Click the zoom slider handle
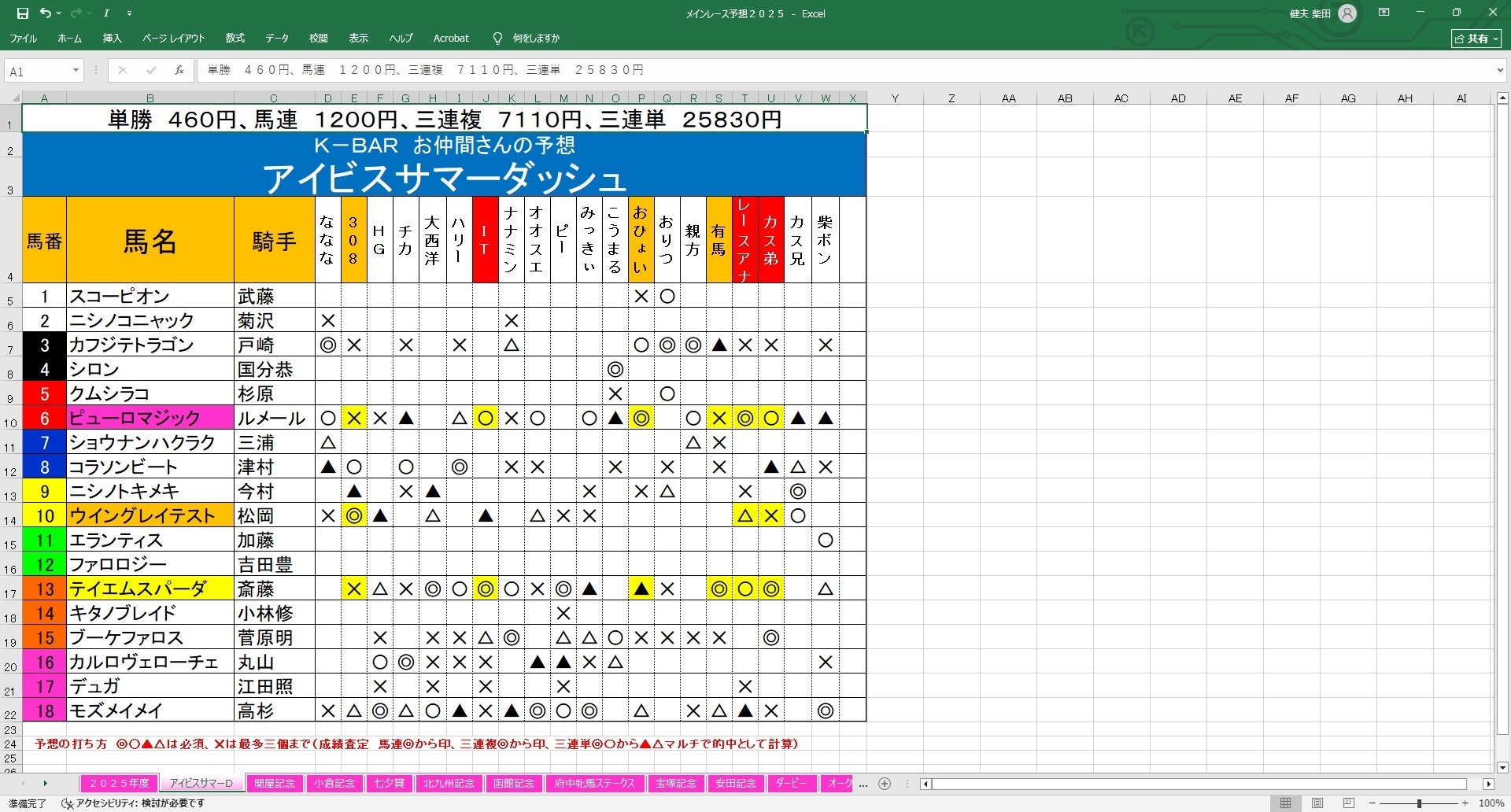Viewport: 1511px width, 812px height. [1419, 803]
